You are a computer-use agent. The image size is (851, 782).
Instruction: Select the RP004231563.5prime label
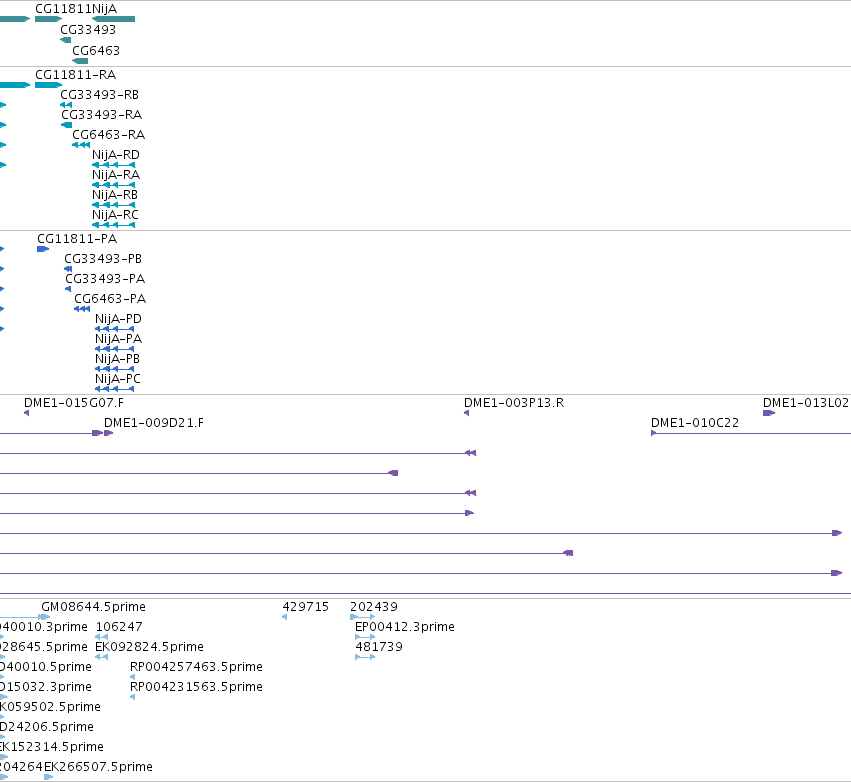pyautogui.click(x=196, y=686)
